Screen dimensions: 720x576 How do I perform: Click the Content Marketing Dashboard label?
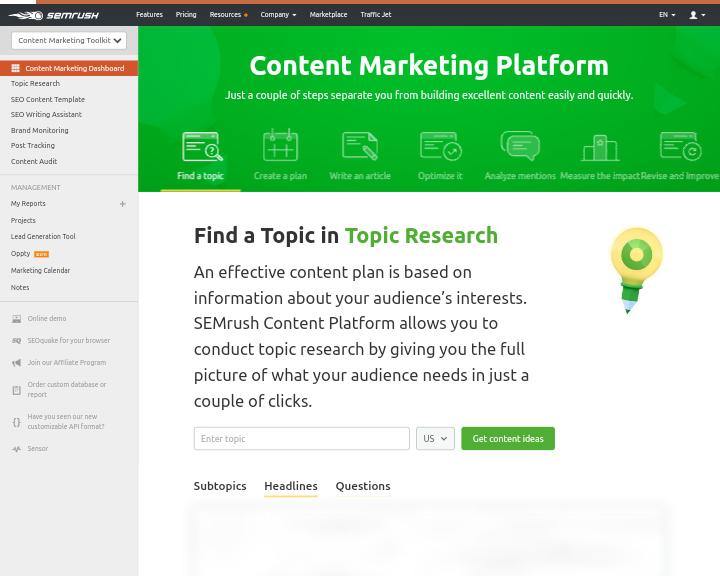tap(75, 68)
